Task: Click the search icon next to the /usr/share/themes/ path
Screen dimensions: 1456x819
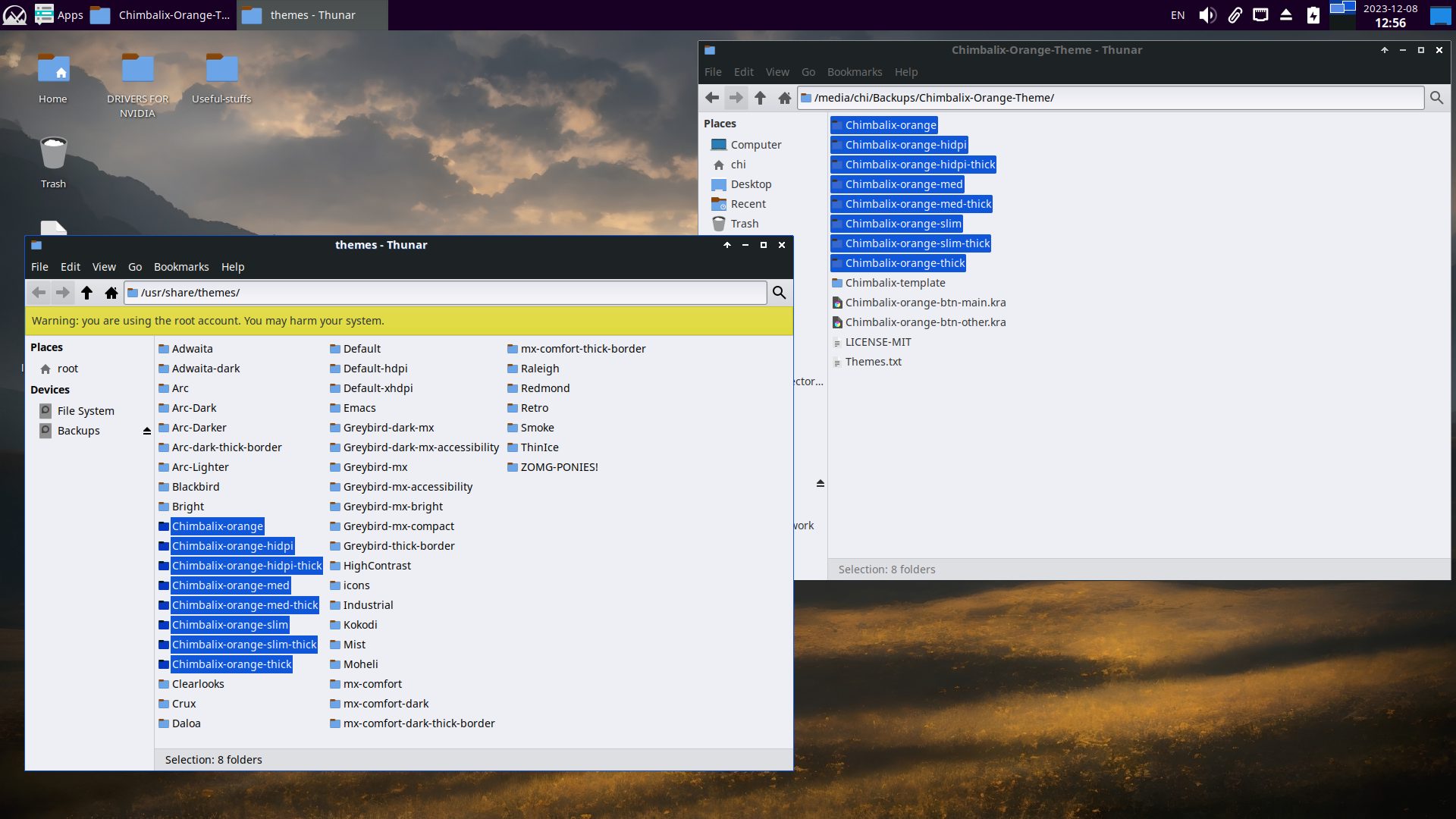Action: click(779, 293)
